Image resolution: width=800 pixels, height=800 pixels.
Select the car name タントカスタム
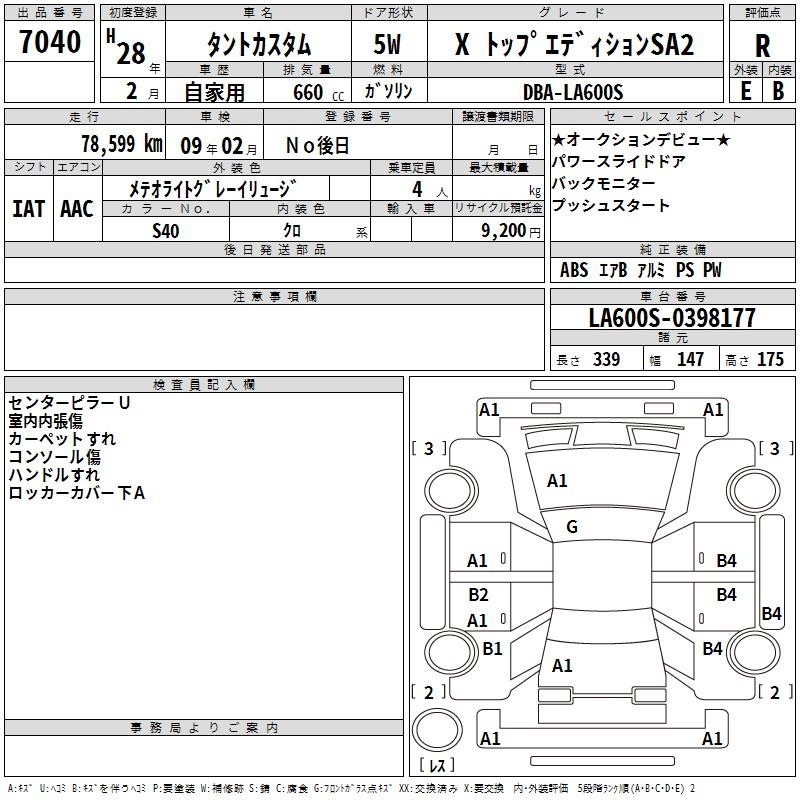[x=258, y=45]
